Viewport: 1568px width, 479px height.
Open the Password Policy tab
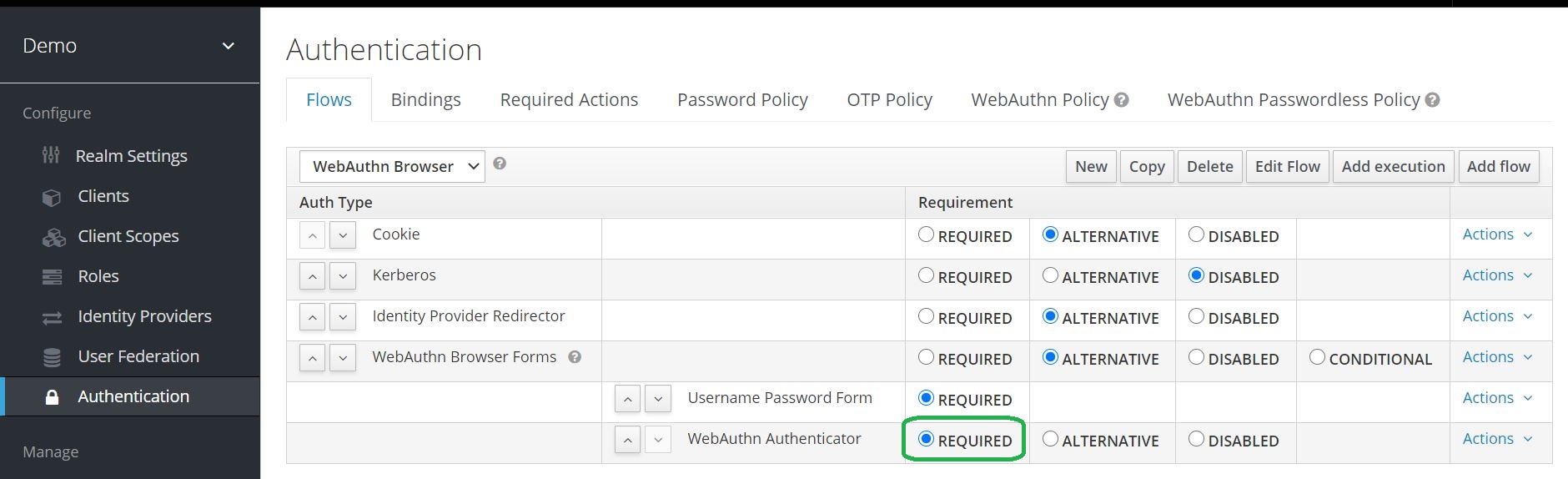coord(742,100)
